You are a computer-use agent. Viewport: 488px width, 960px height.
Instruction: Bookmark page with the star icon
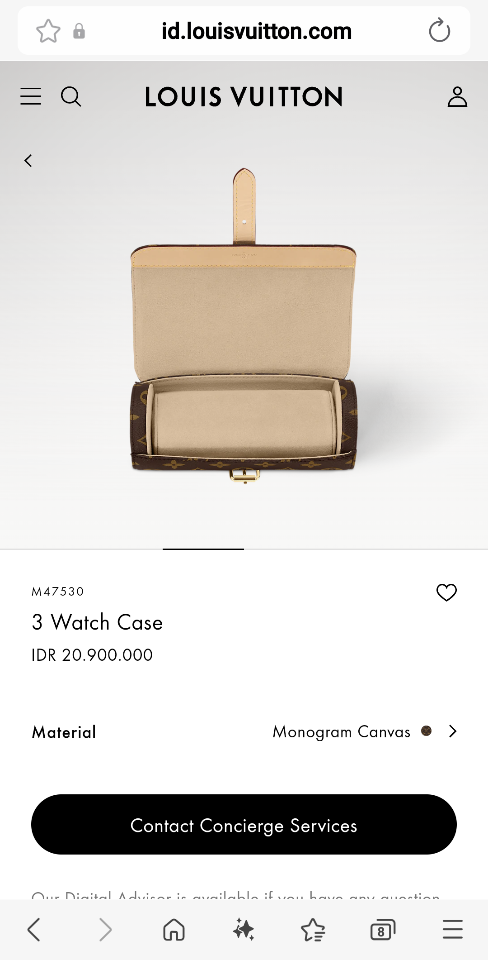(48, 31)
